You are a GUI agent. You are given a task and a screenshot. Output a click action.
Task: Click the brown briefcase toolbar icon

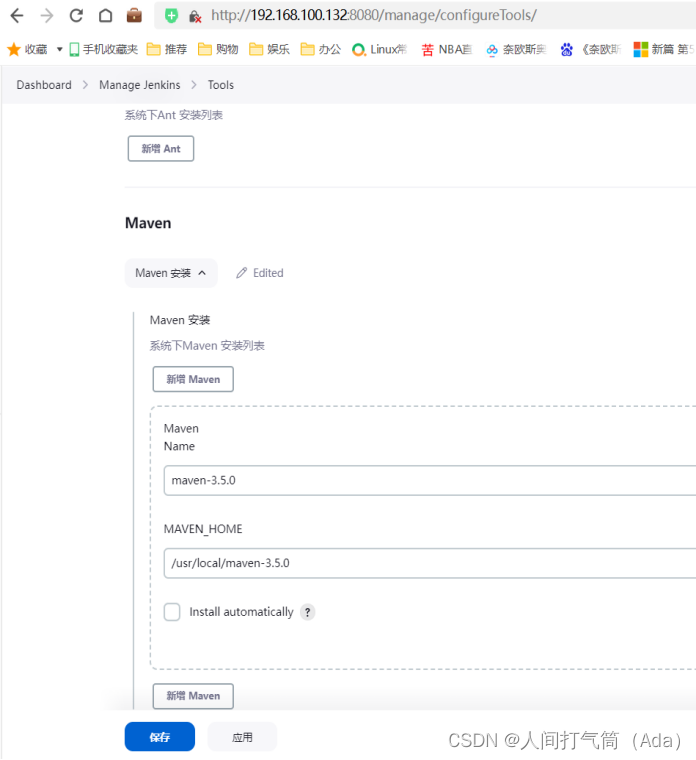click(134, 16)
